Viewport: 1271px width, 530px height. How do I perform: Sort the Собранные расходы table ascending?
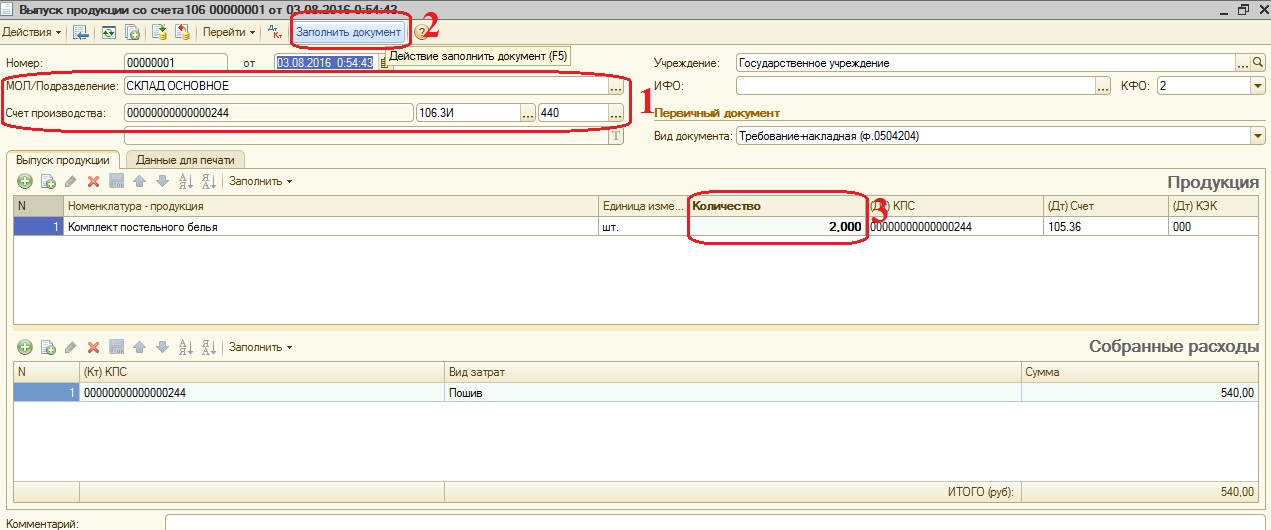point(185,347)
